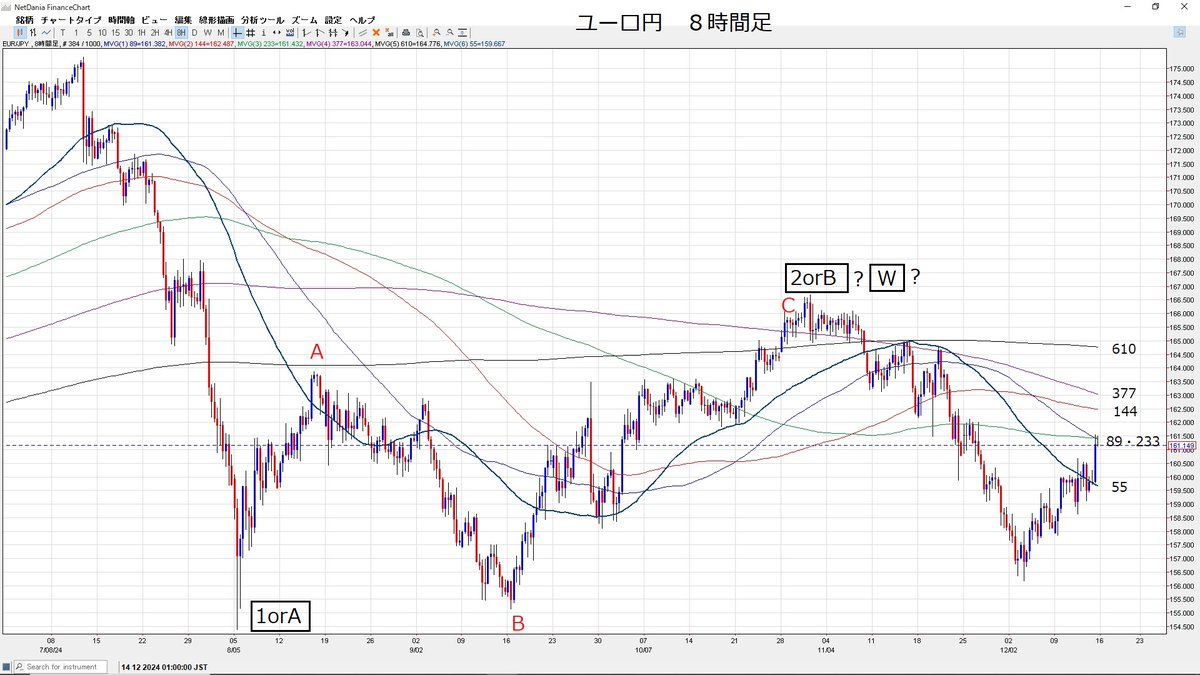Click the 175.000 price axis label
This screenshot has height=675, width=1200.
(1181, 68)
